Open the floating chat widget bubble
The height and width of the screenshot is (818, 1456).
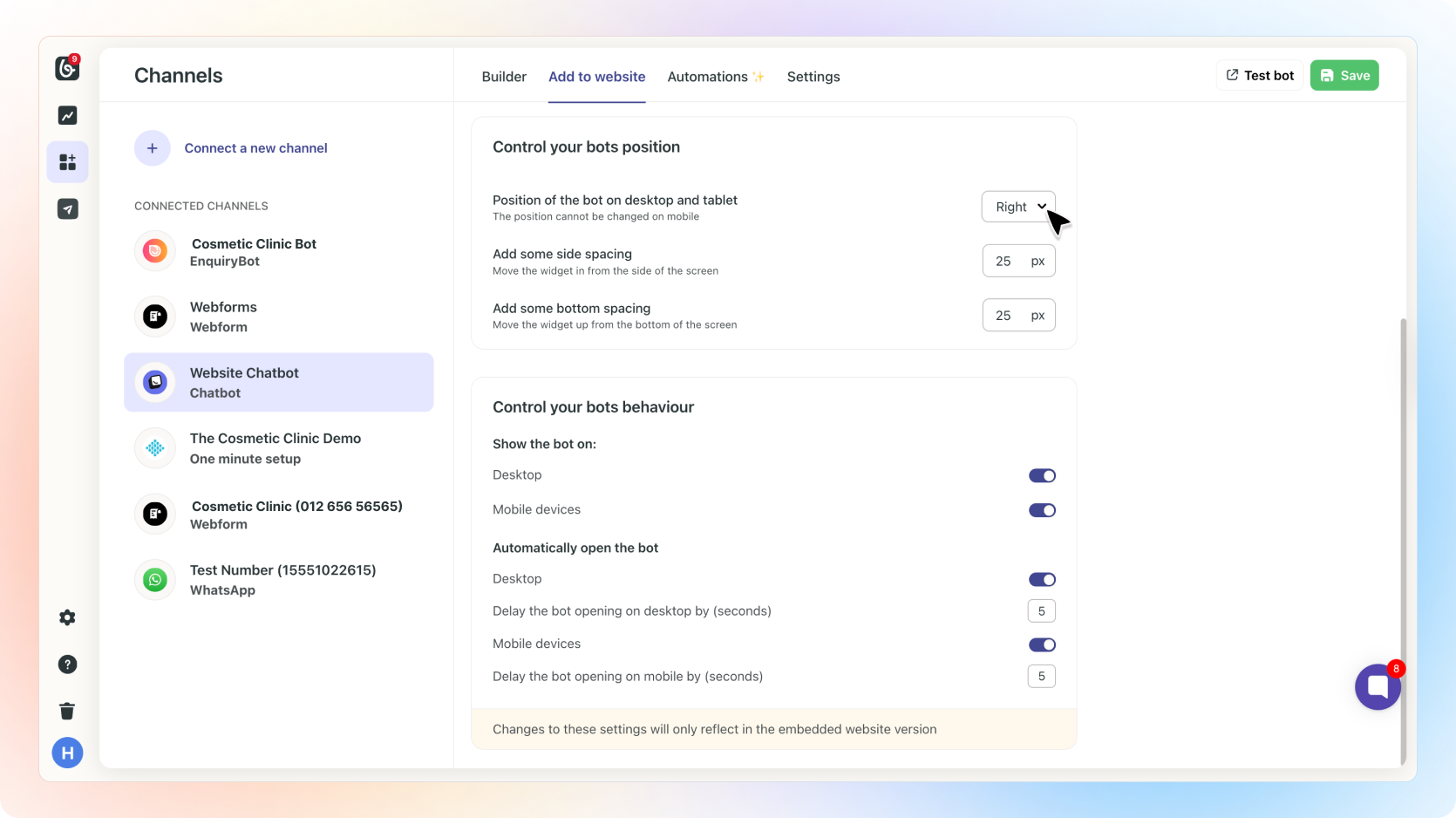click(1378, 686)
